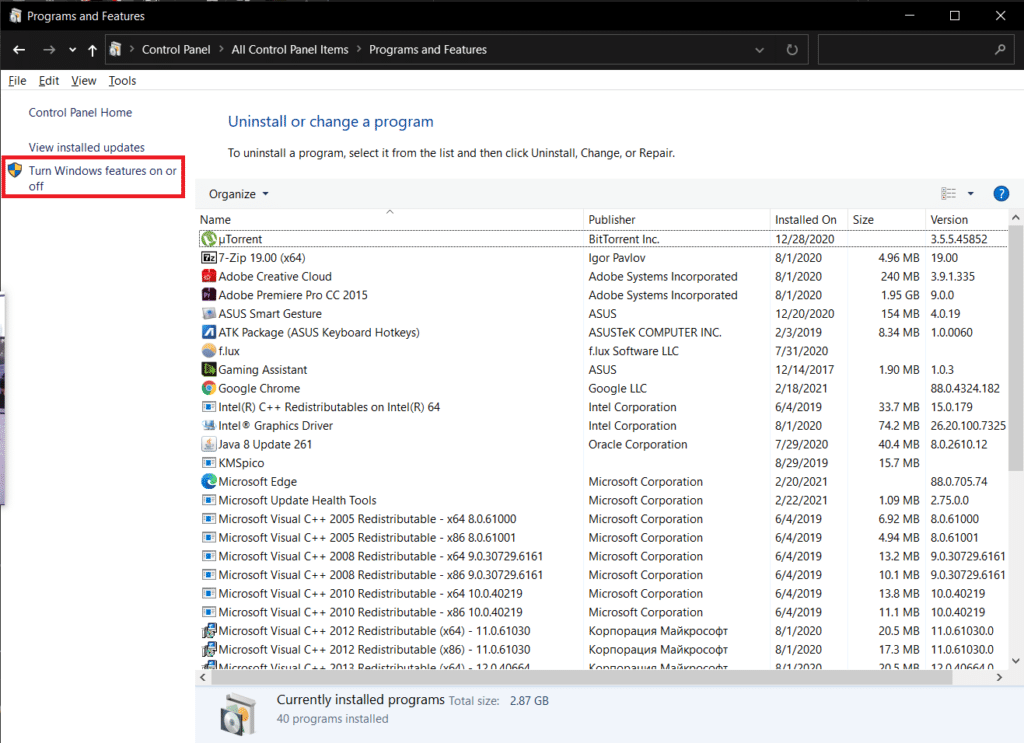Sort by Size column header

[886, 219]
